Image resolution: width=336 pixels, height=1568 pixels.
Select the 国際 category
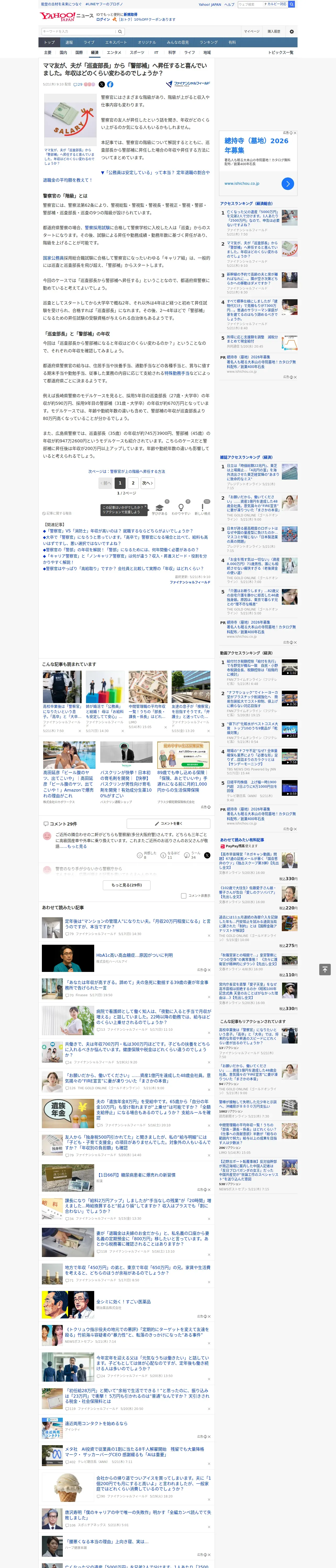pyautogui.click(x=79, y=52)
